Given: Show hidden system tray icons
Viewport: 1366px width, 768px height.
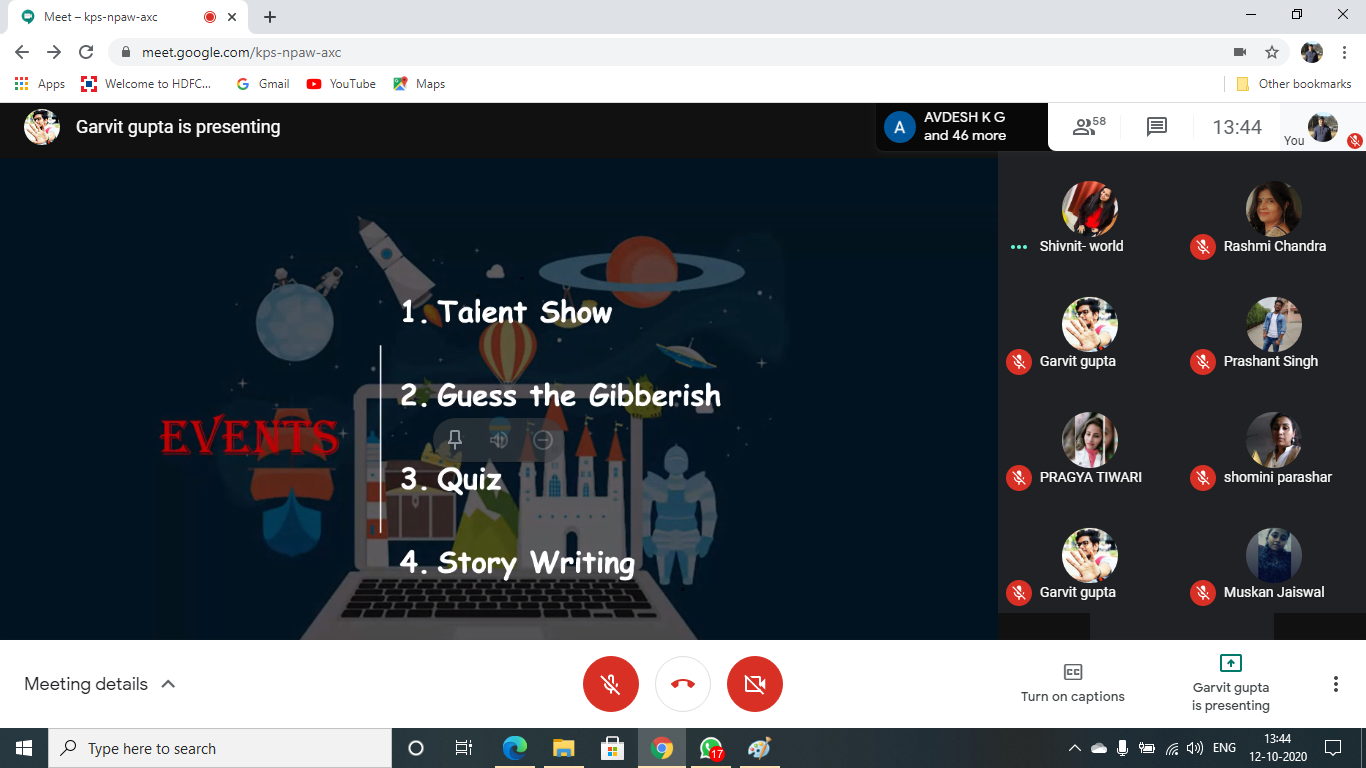Looking at the screenshot, I should tap(1075, 748).
